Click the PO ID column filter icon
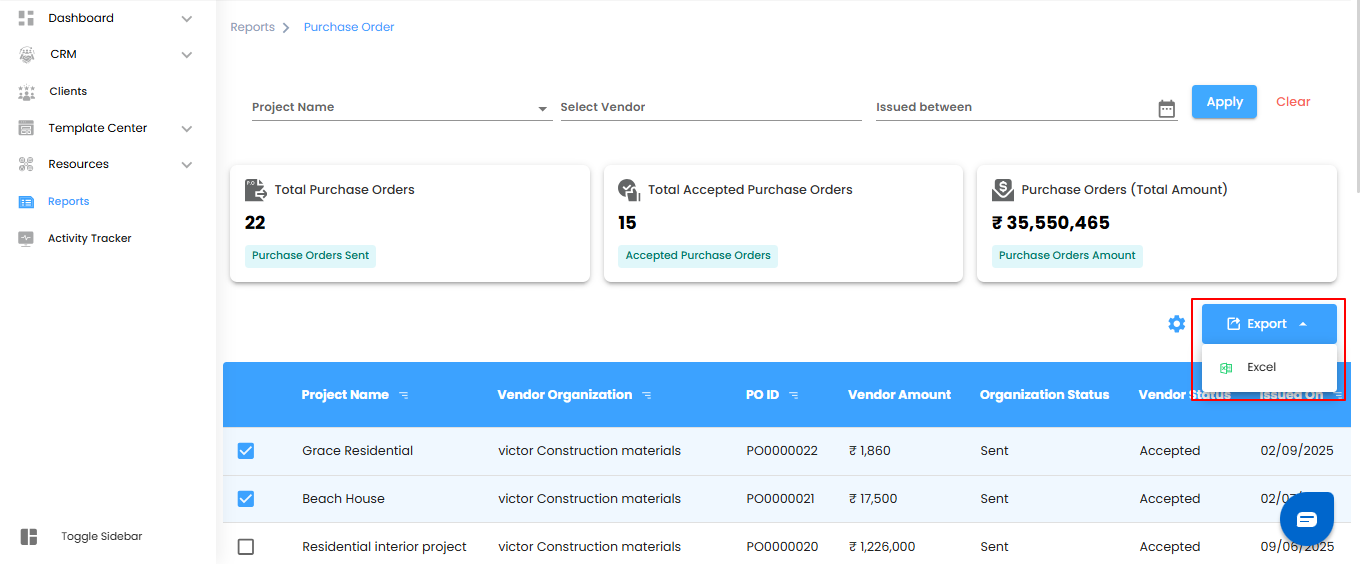Screen dimensions: 1365x564 click(x=794, y=396)
